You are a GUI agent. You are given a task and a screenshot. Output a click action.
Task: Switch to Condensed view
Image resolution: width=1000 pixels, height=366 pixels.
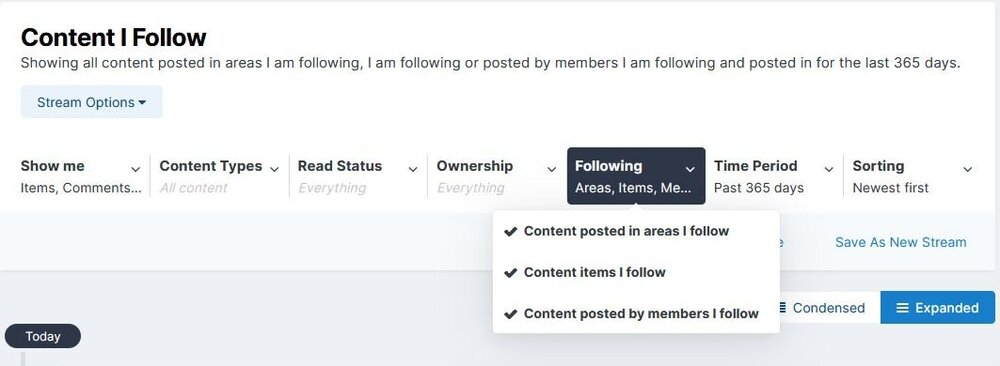pyautogui.click(x=821, y=308)
